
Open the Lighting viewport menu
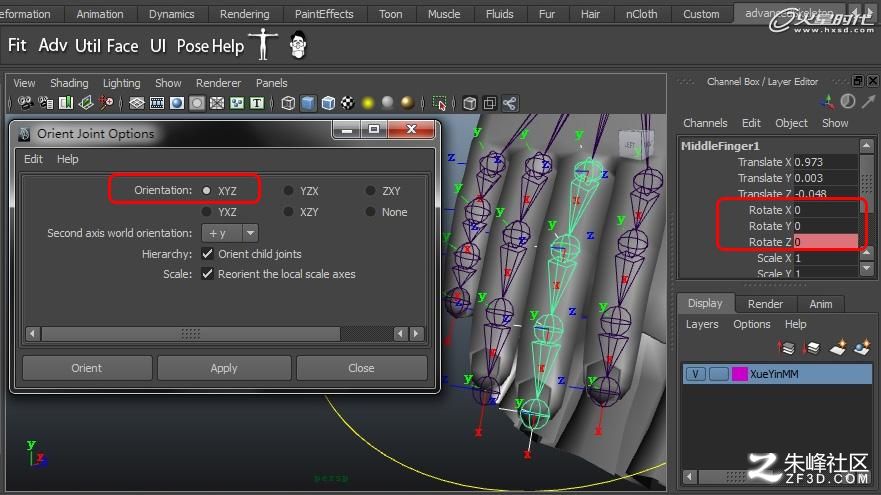(121, 83)
